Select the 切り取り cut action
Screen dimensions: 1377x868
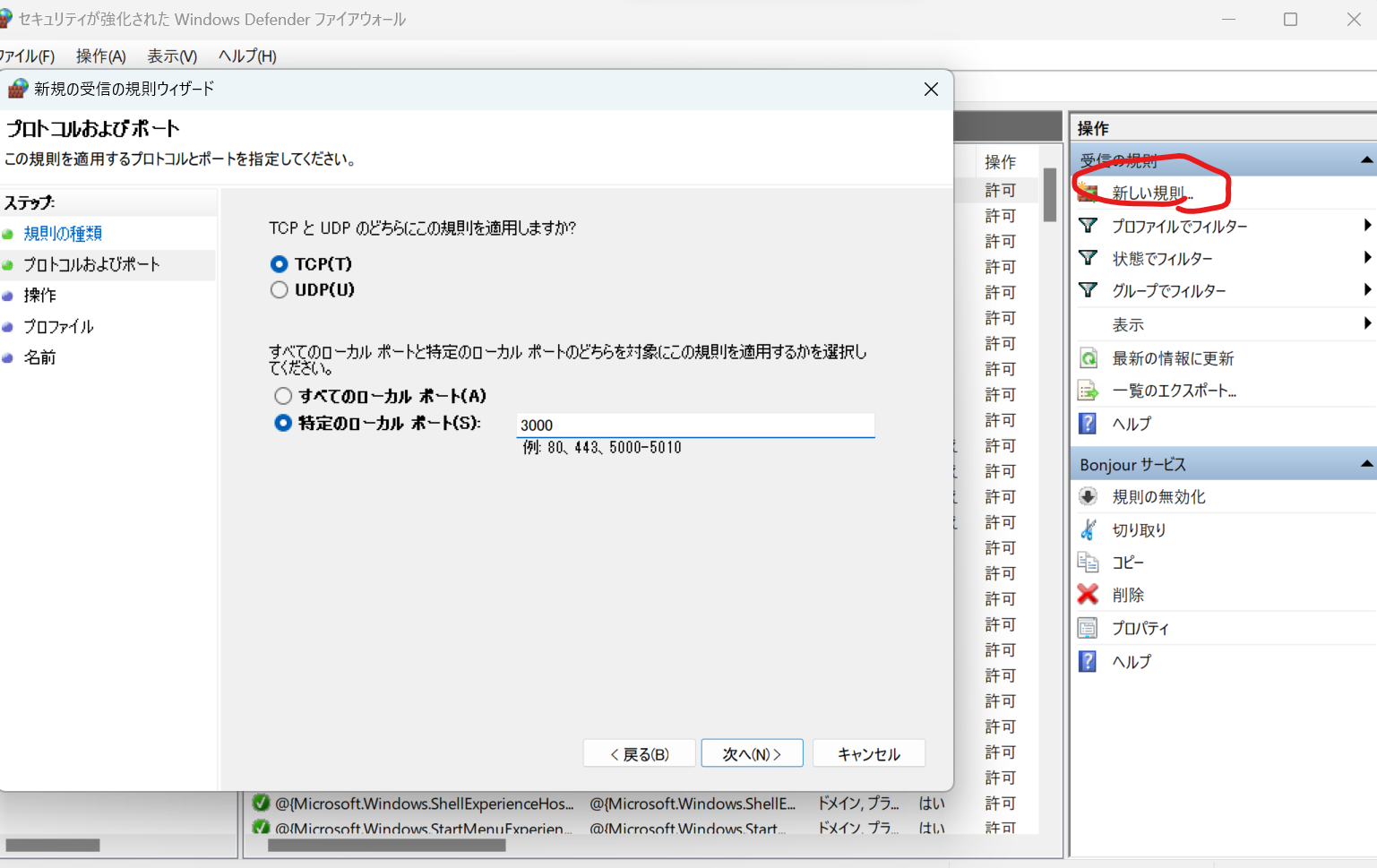coord(1138,529)
